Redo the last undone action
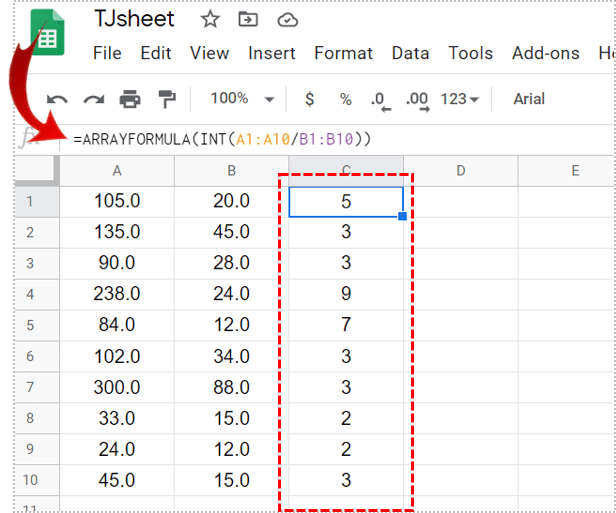The width and height of the screenshot is (616, 513). tap(93, 99)
